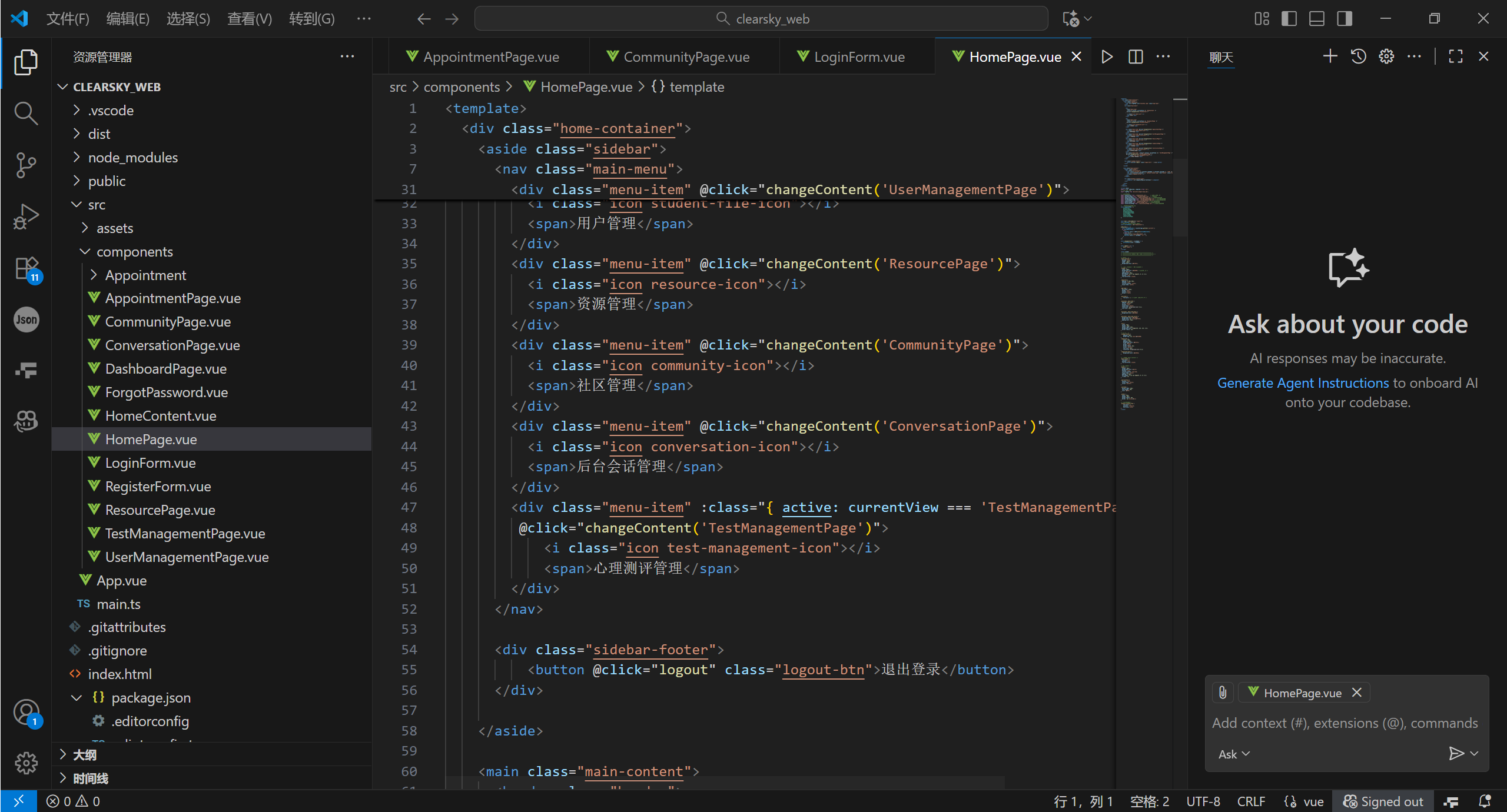1507x812 pixels.
Task: Toggle secondary side bar layout button
Action: click(x=1345, y=19)
